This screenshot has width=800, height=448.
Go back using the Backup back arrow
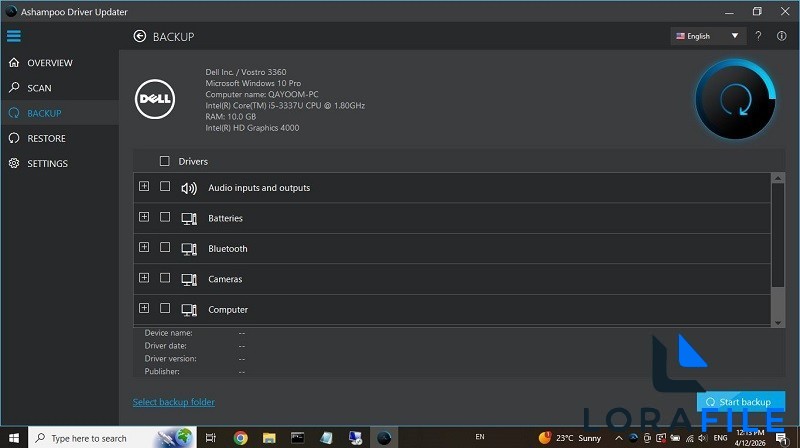tap(140, 36)
